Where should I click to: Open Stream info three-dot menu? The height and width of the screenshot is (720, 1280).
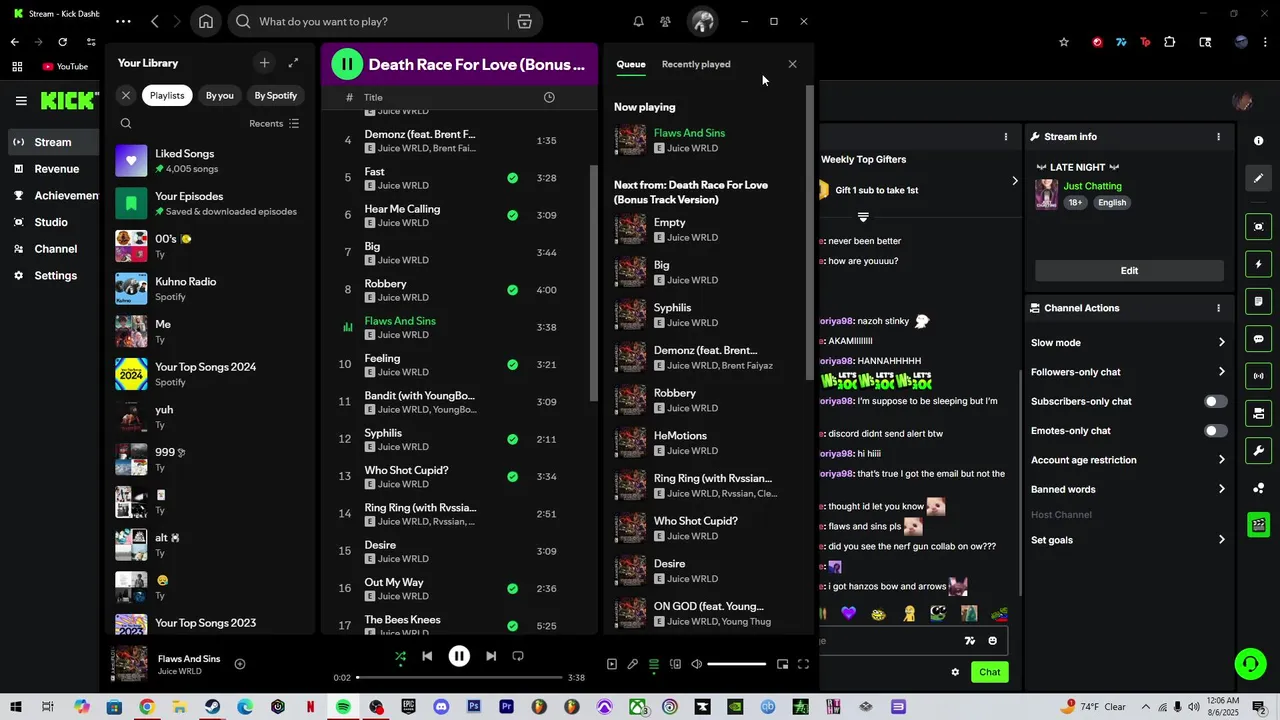pos(1218,137)
